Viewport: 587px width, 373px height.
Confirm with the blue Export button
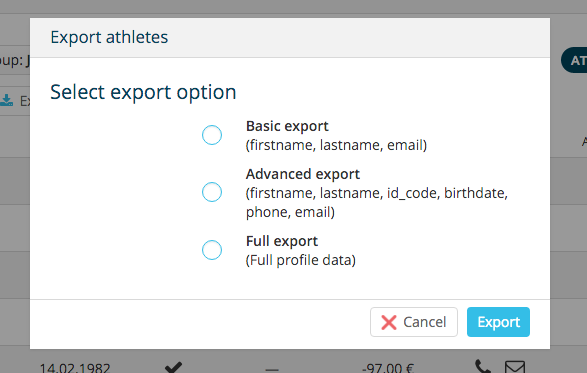point(498,322)
